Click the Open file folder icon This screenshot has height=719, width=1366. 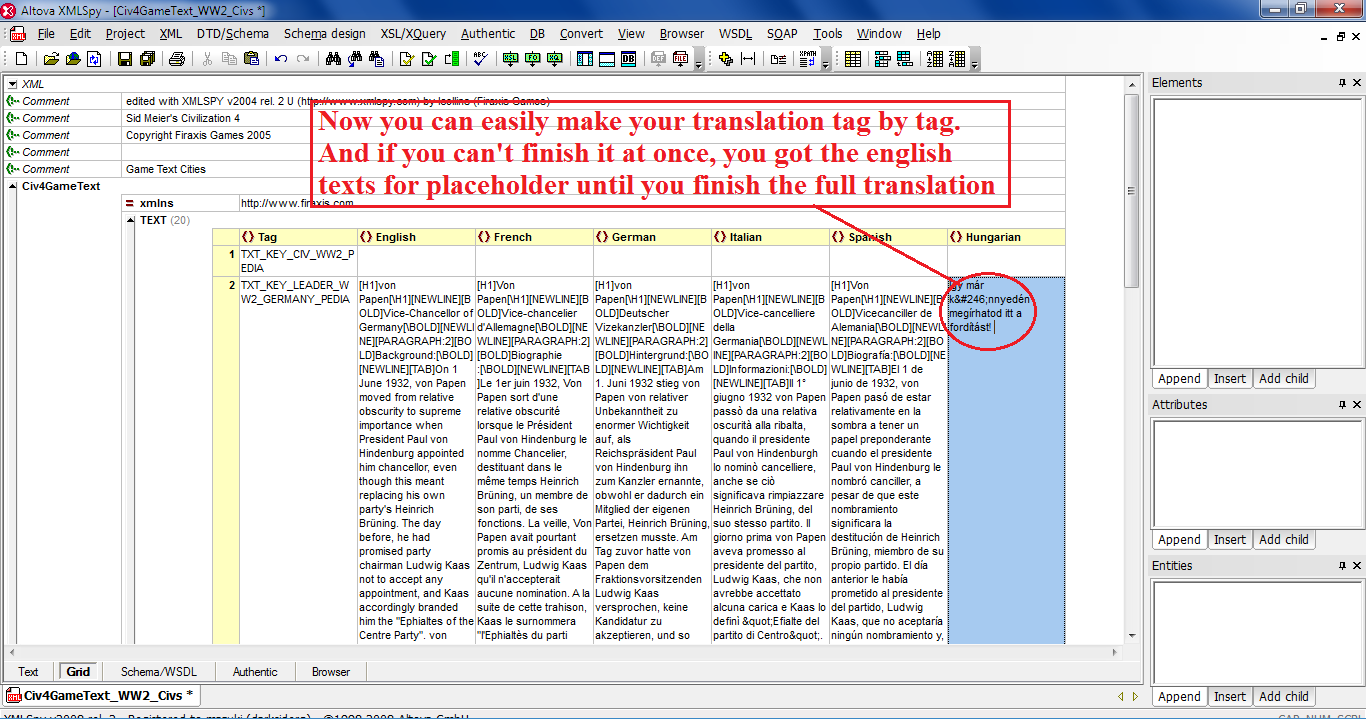tap(51, 59)
